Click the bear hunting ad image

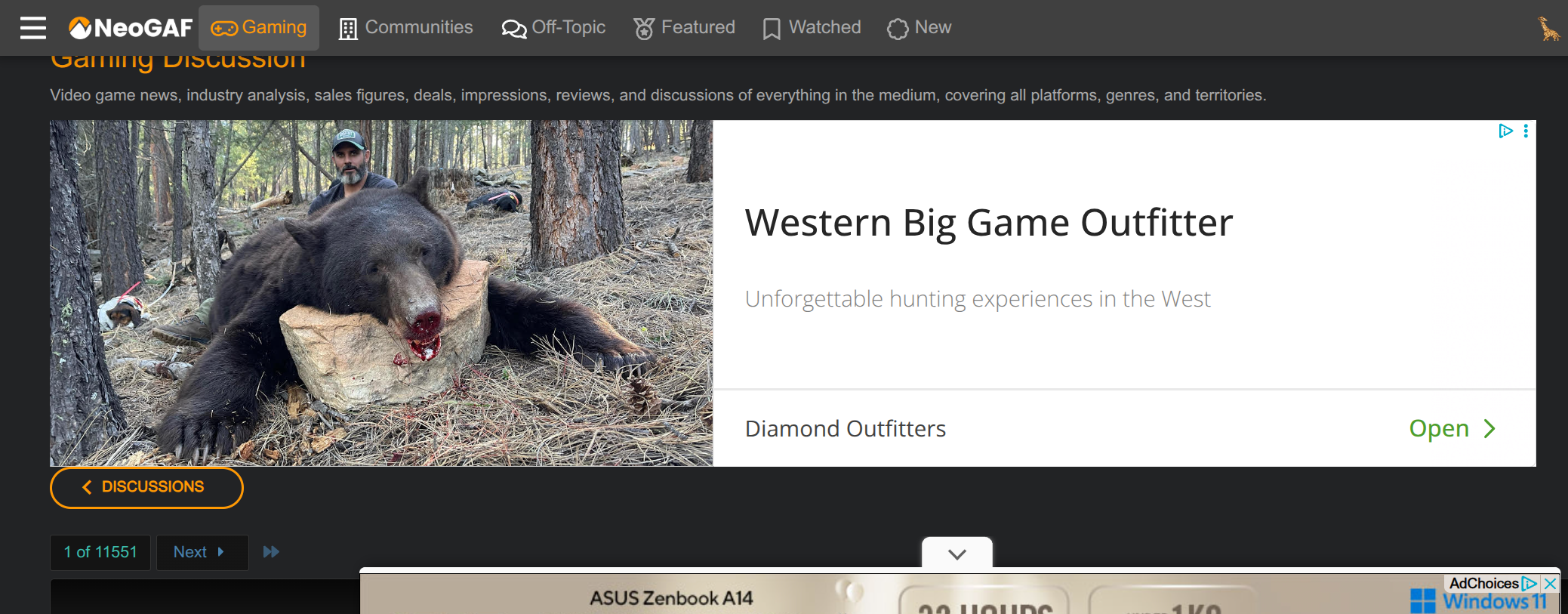coord(381,293)
